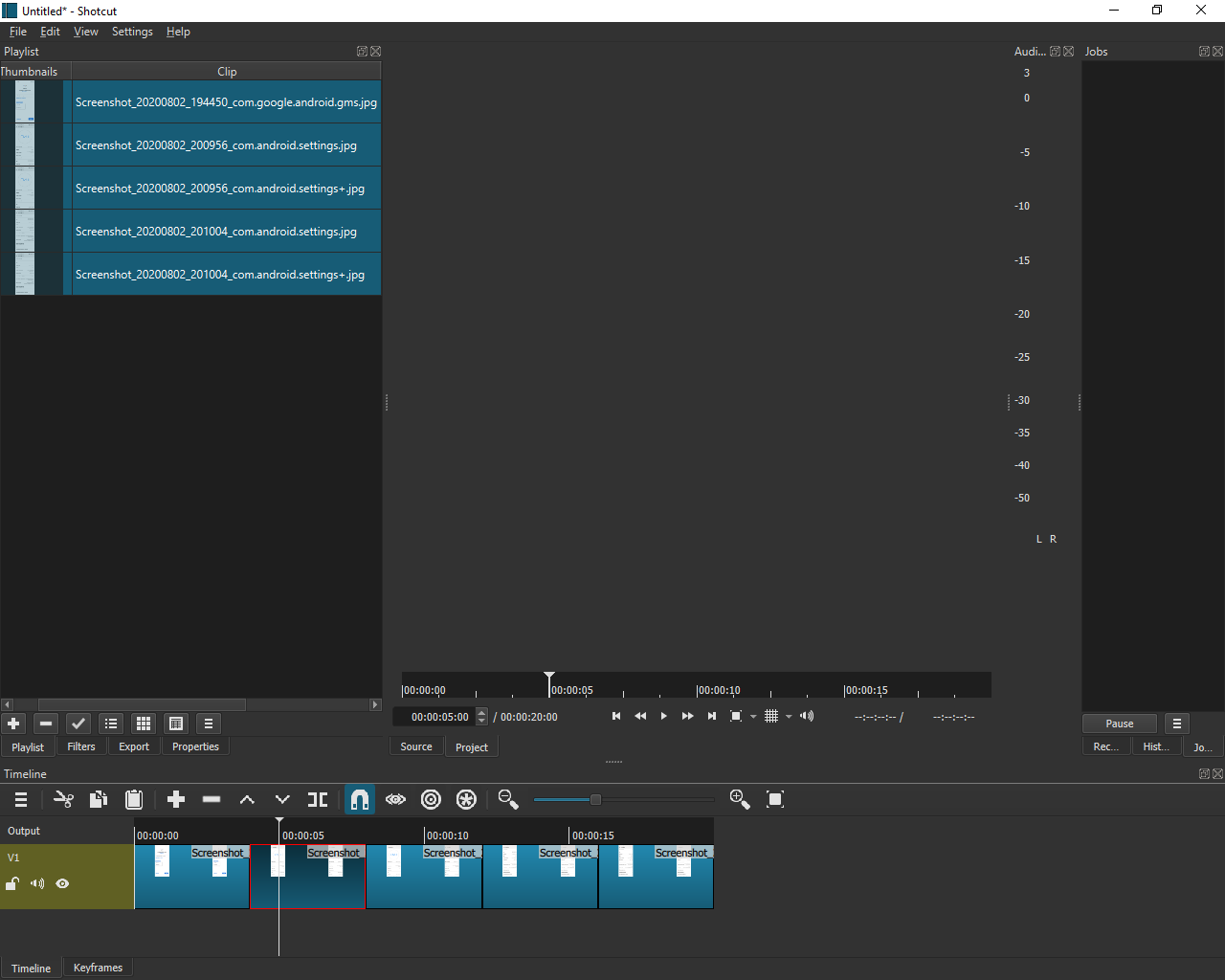This screenshot has height=980, width=1225.
Task: Open the playlist hamburger menu
Action: click(209, 724)
